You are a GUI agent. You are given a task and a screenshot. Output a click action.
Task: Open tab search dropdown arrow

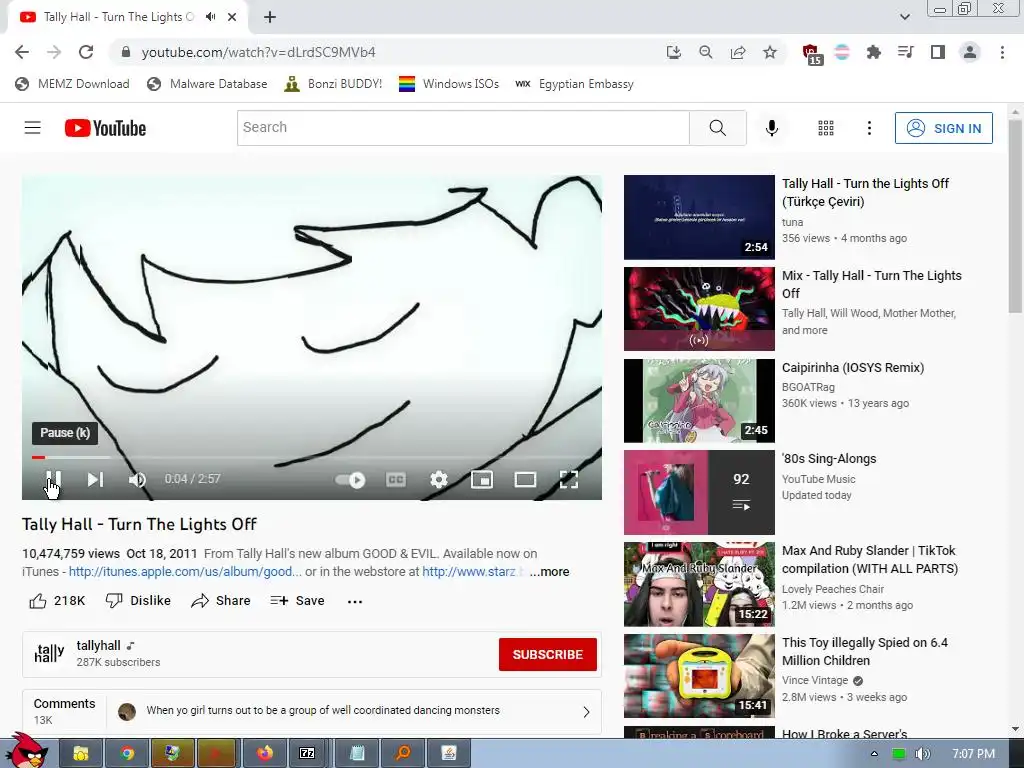click(x=904, y=17)
